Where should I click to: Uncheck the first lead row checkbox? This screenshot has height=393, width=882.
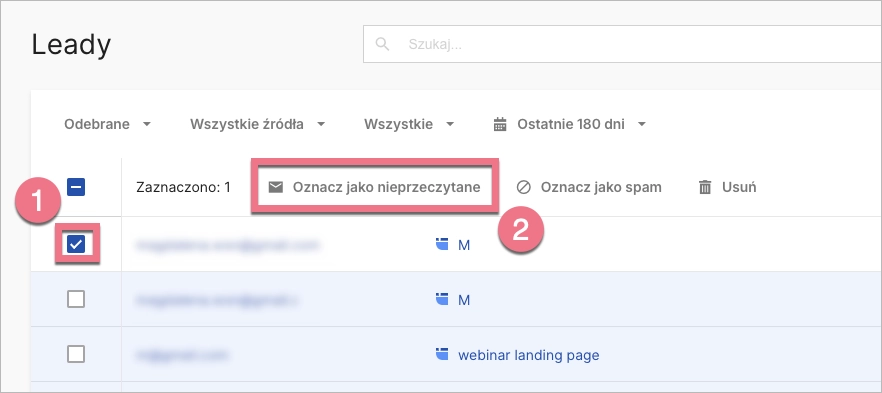coord(76,245)
